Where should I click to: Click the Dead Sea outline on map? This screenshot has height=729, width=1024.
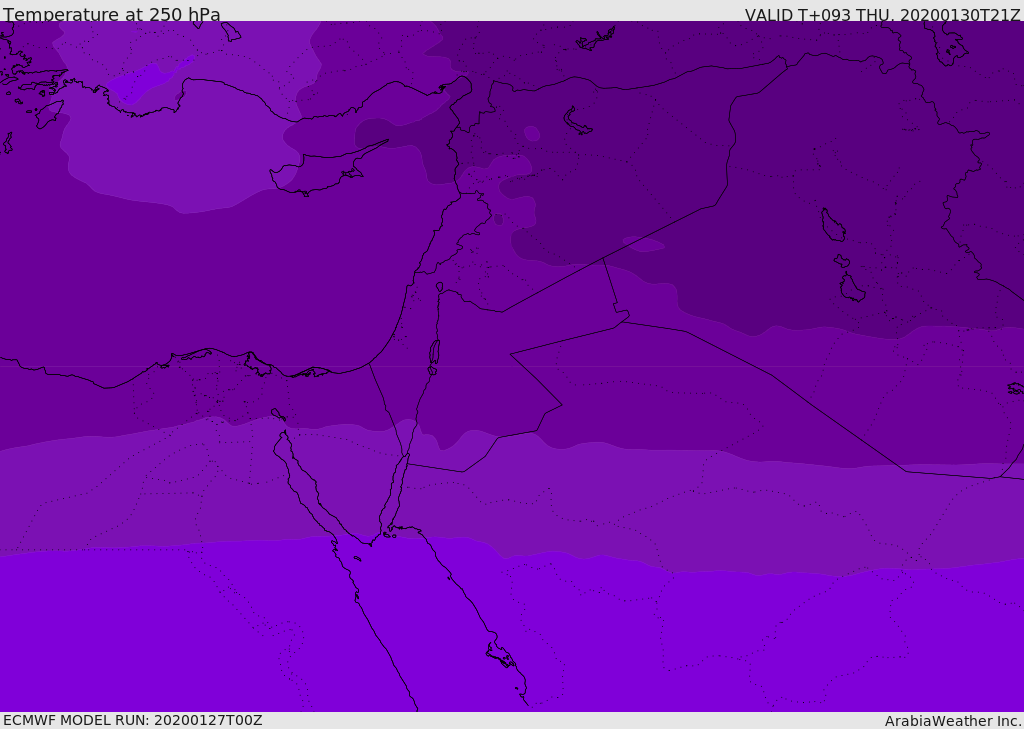(x=434, y=353)
